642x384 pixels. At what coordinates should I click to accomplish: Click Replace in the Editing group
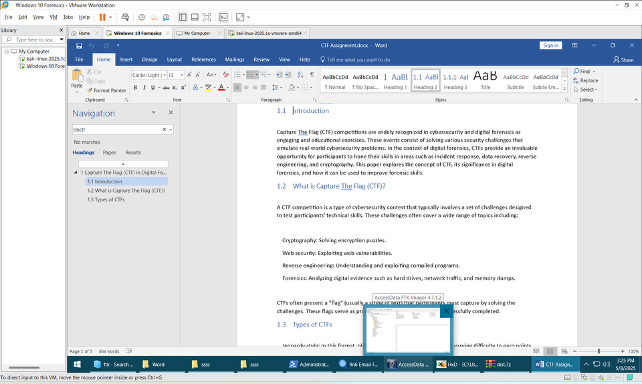[586, 80]
